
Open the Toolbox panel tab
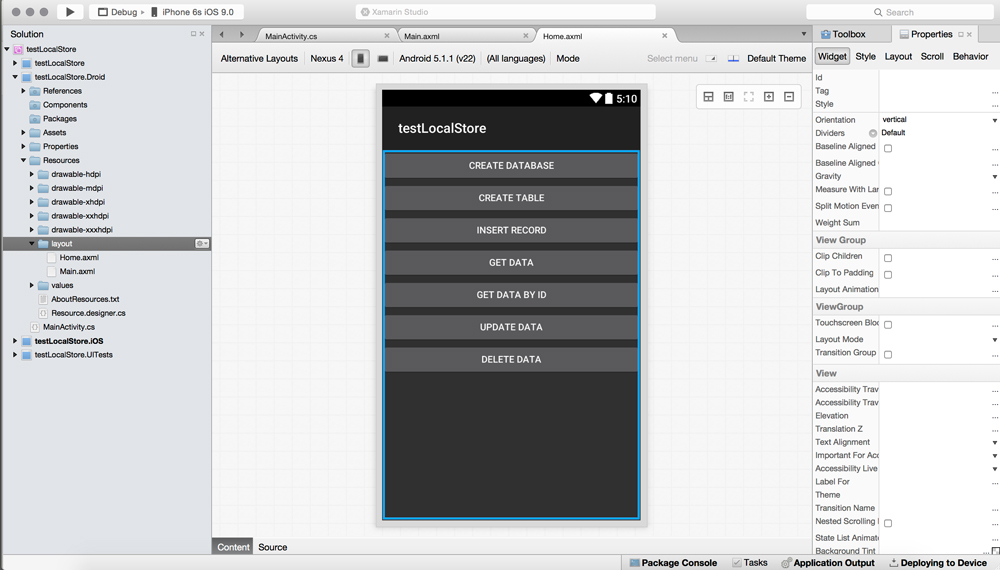point(842,34)
